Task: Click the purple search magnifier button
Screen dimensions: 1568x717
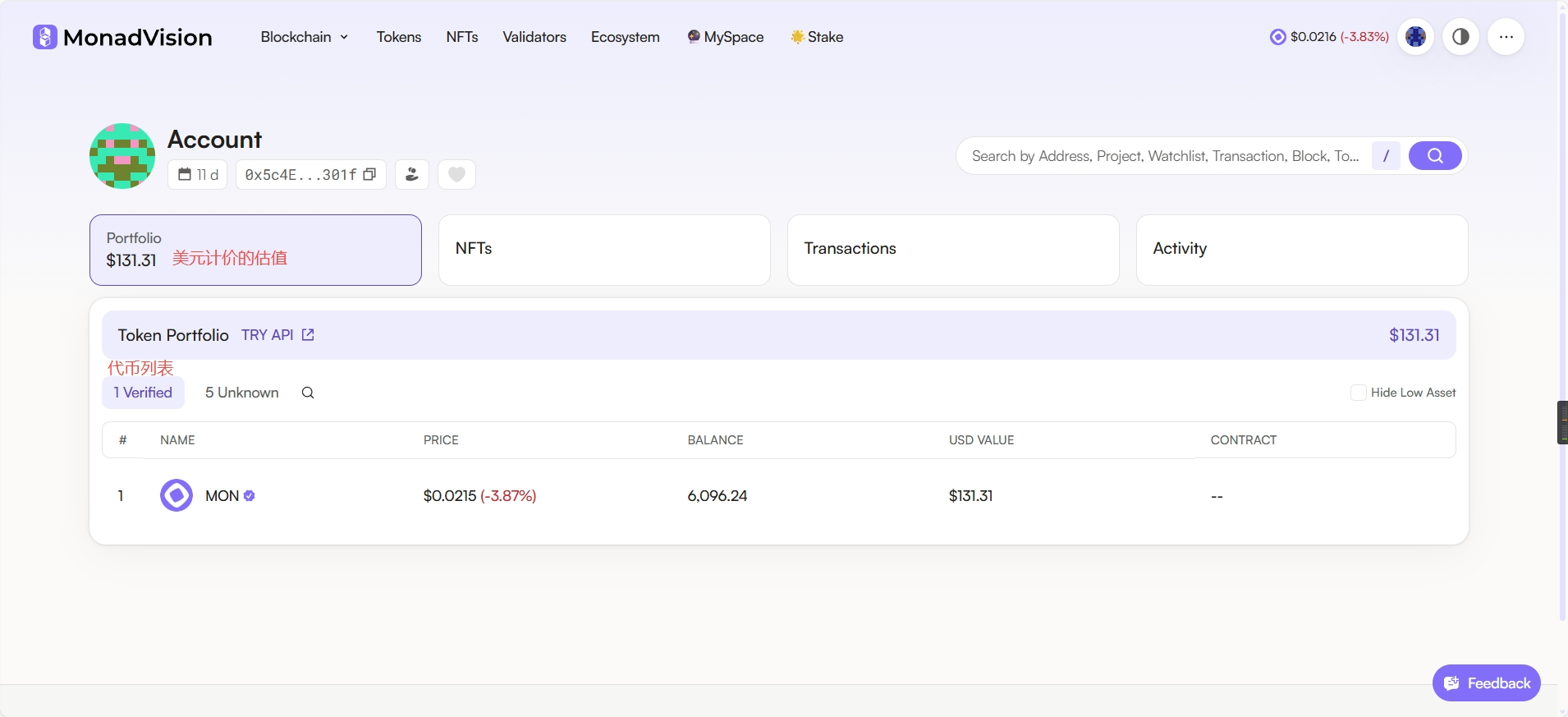Action: [1434, 156]
